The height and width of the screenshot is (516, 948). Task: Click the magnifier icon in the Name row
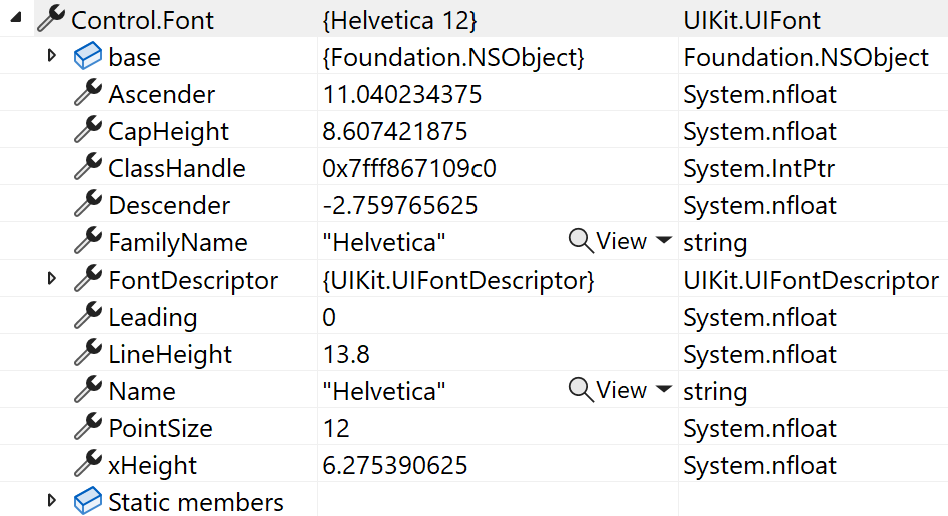581,390
